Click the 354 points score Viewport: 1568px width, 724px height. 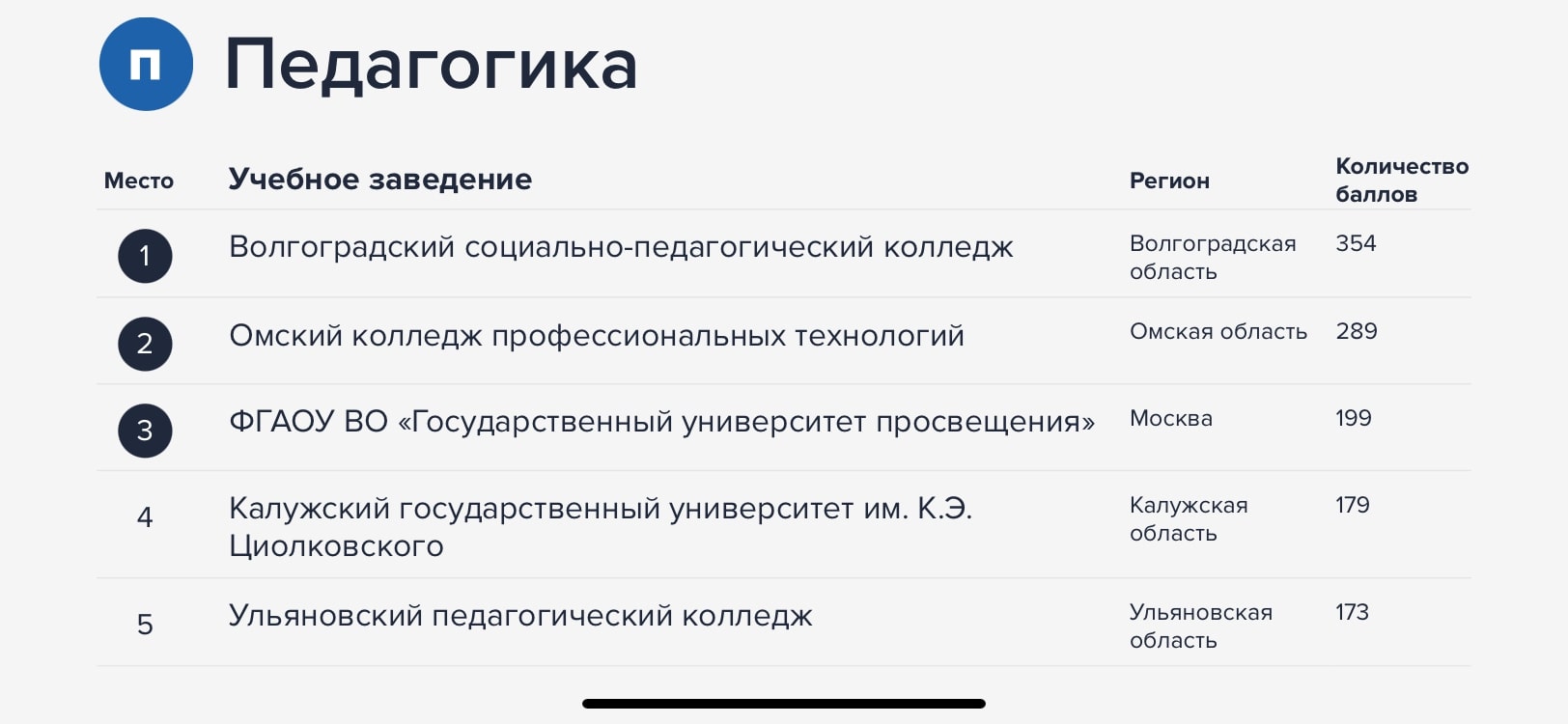[1356, 243]
